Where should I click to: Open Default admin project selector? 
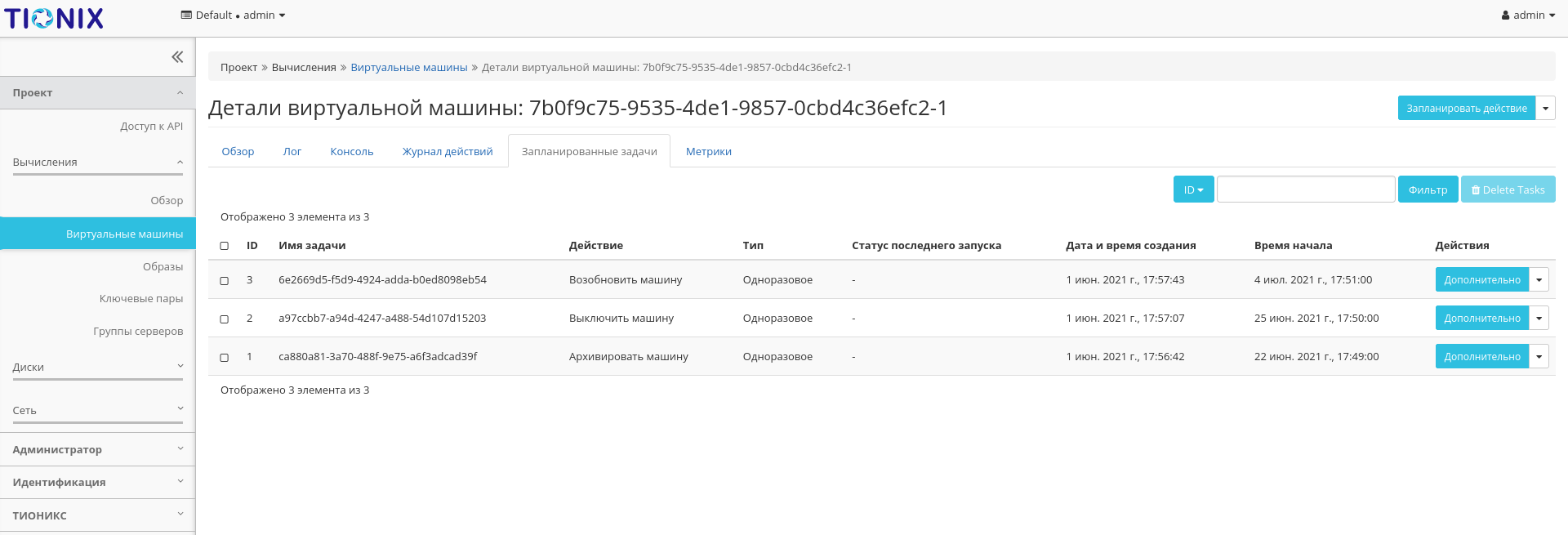click(x=233, y=16)
